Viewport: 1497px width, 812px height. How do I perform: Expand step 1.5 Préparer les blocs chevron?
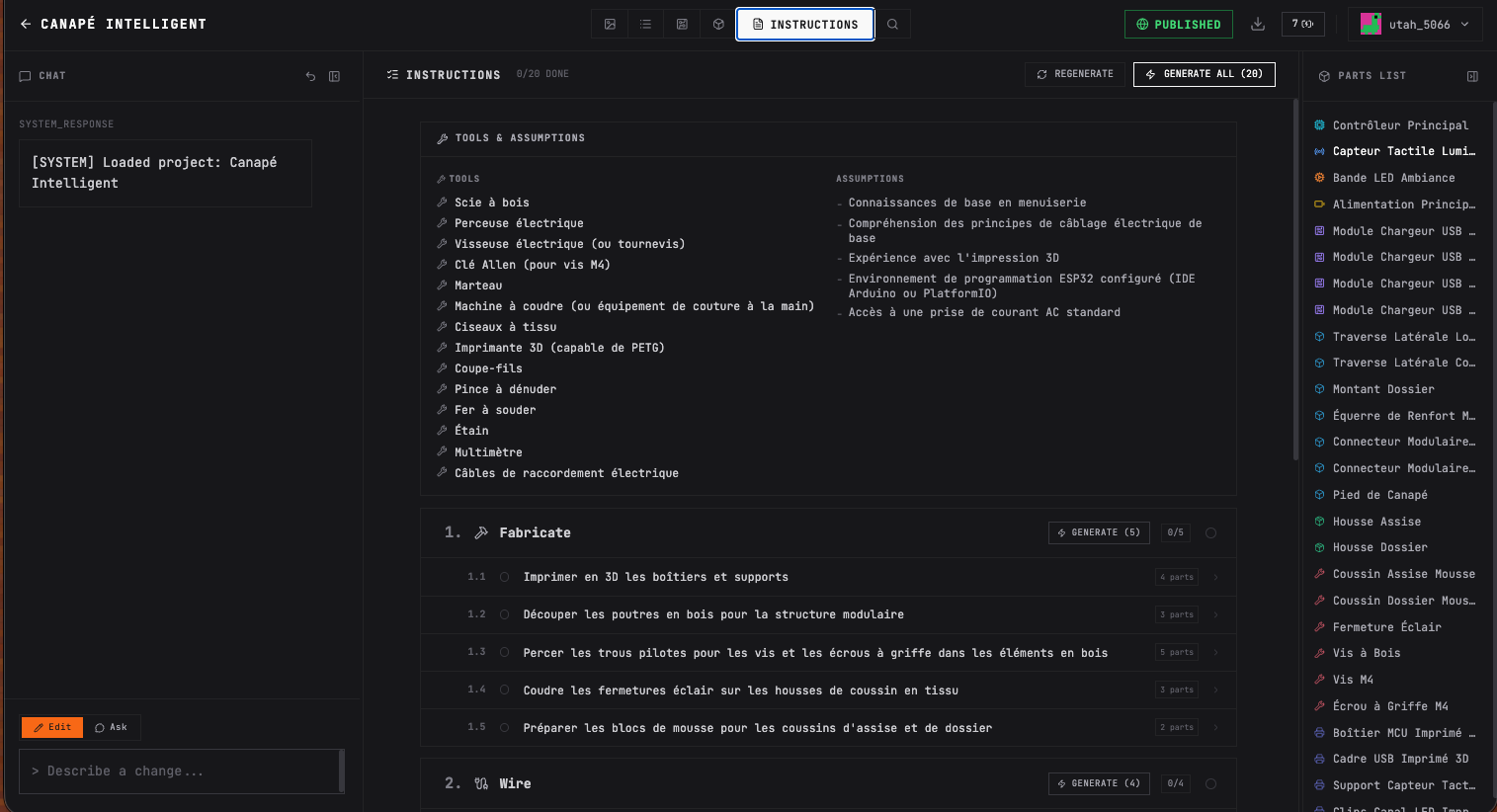tap(1216, 727)
